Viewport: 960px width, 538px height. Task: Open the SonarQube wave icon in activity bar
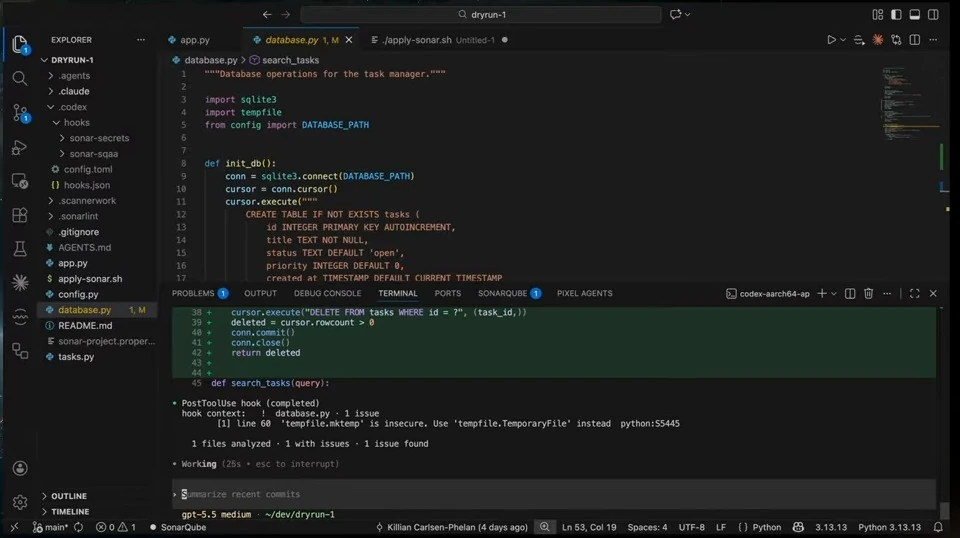tap(20, 316)
